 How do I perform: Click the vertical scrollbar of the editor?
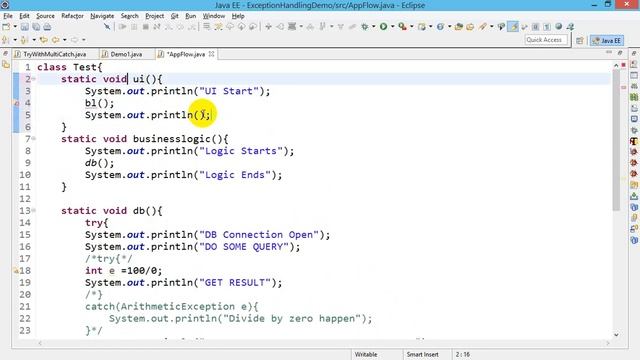pos(616,141)
